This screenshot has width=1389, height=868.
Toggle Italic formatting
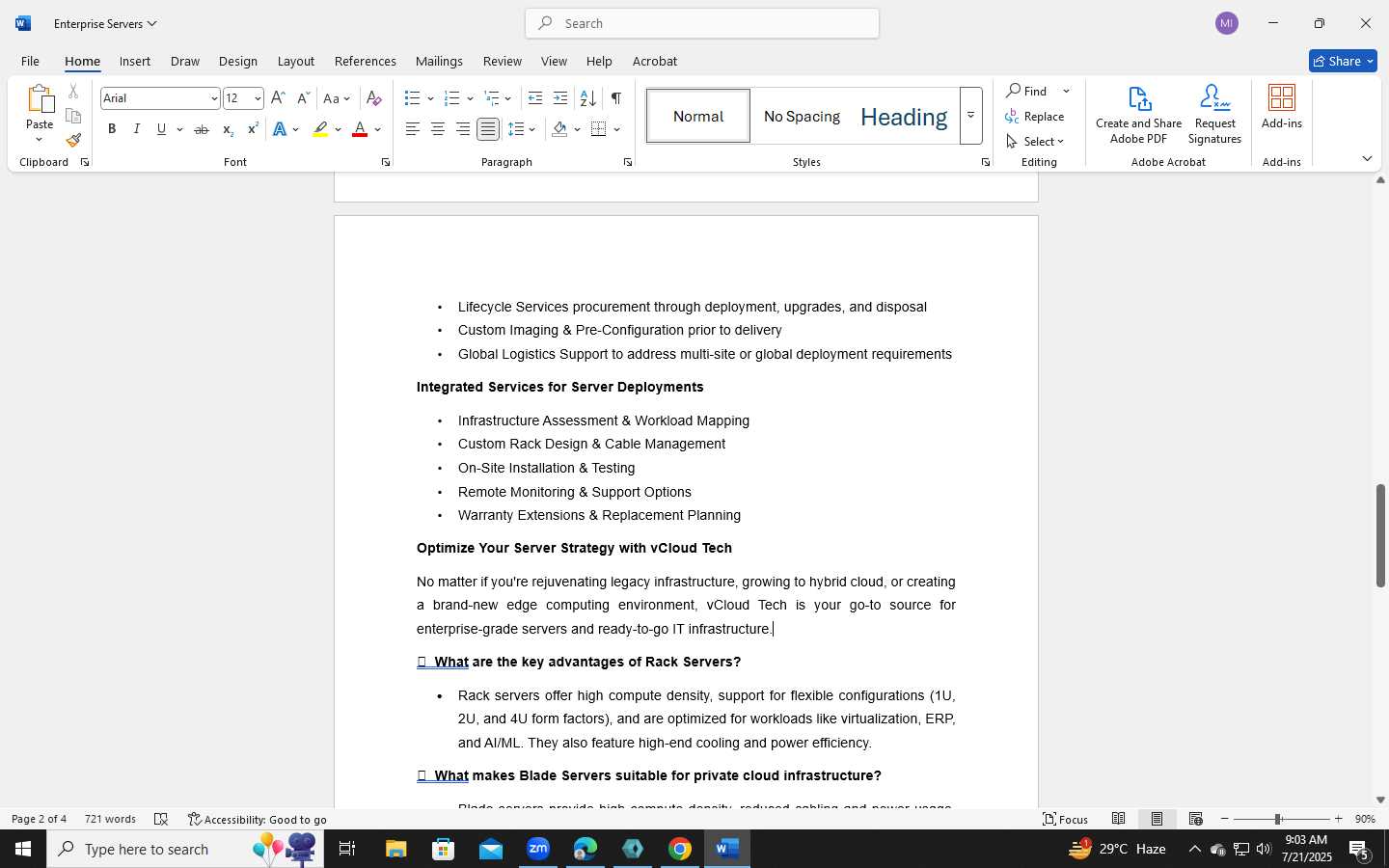(137, 129)
